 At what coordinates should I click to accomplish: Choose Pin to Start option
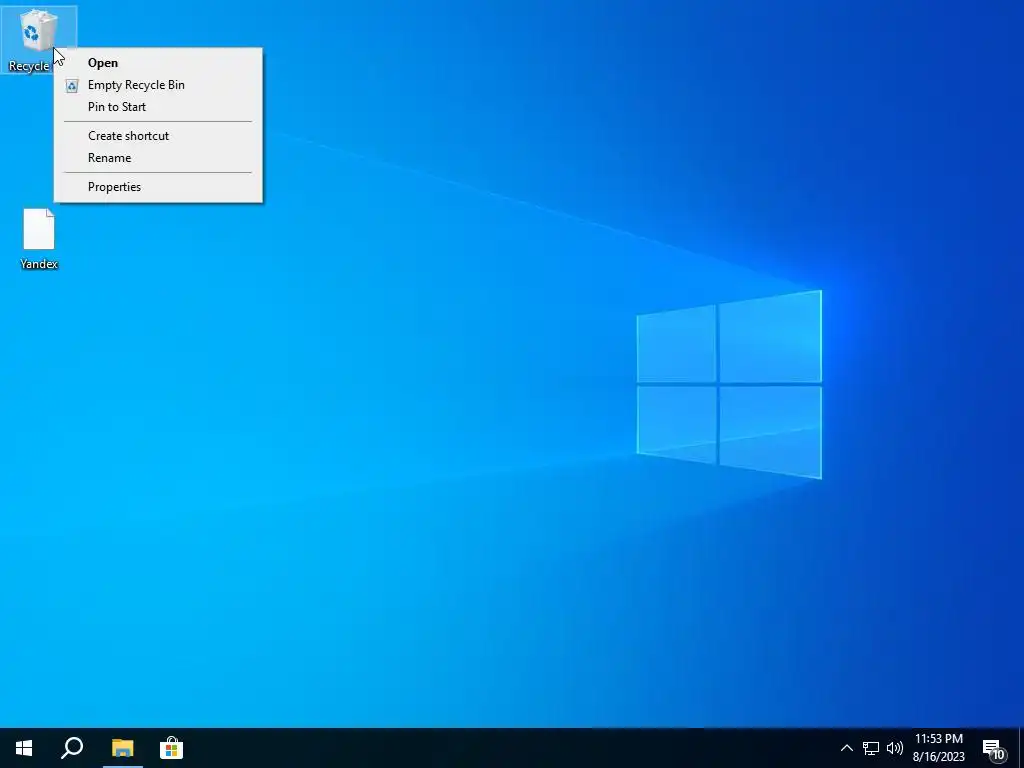(x=158, y=107)
